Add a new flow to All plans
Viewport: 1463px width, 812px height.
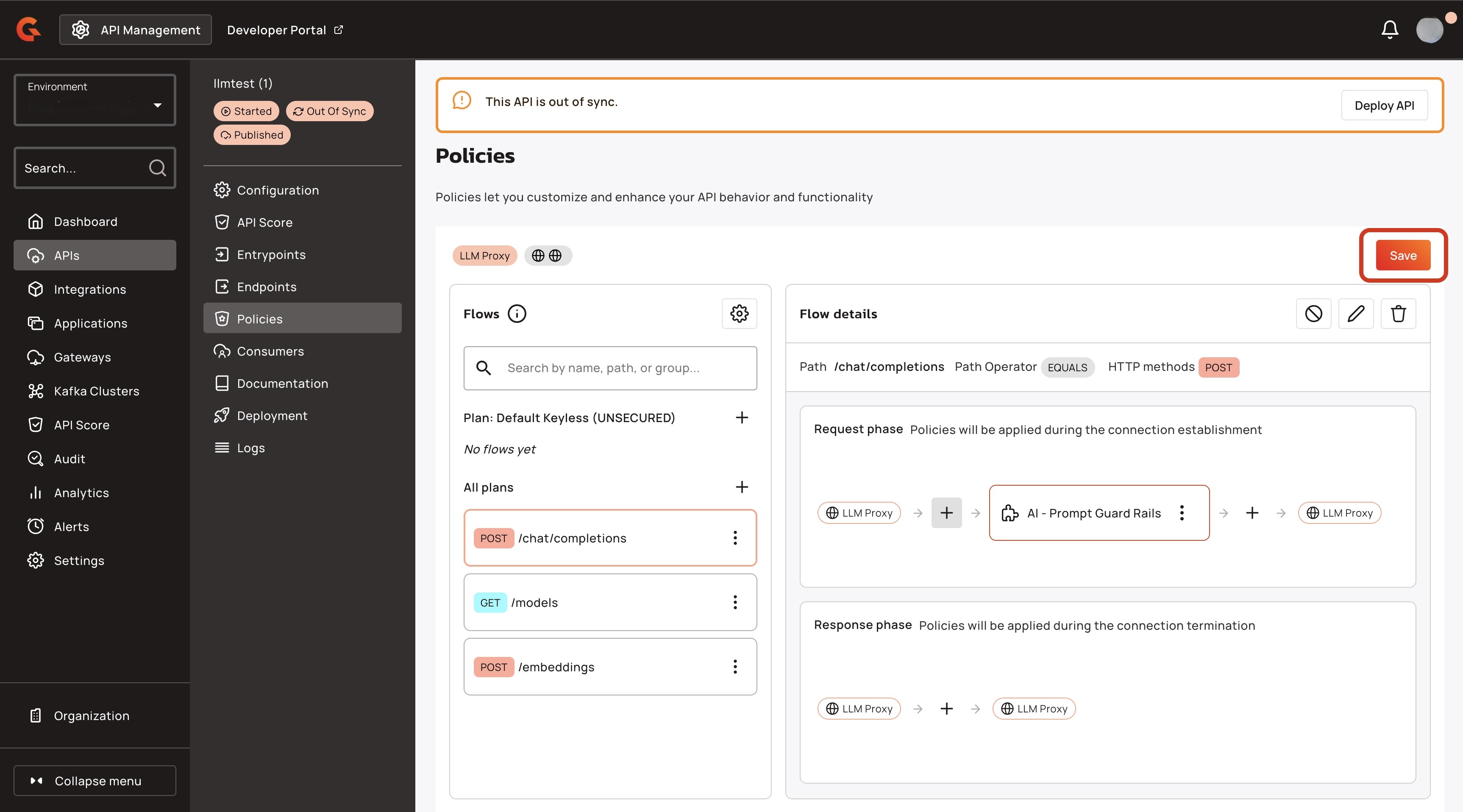click(x=742, y=487)
